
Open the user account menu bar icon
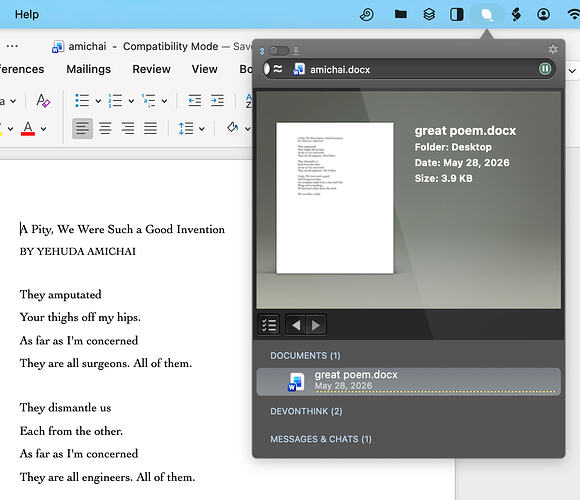543,14
